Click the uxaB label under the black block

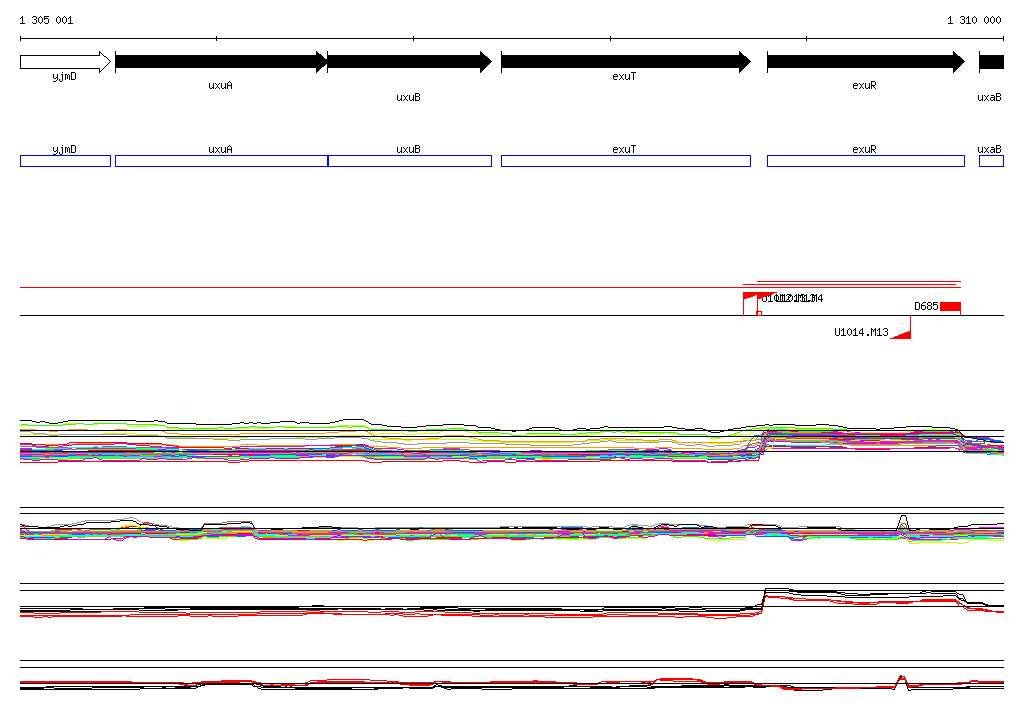click(x=989, y=97)
